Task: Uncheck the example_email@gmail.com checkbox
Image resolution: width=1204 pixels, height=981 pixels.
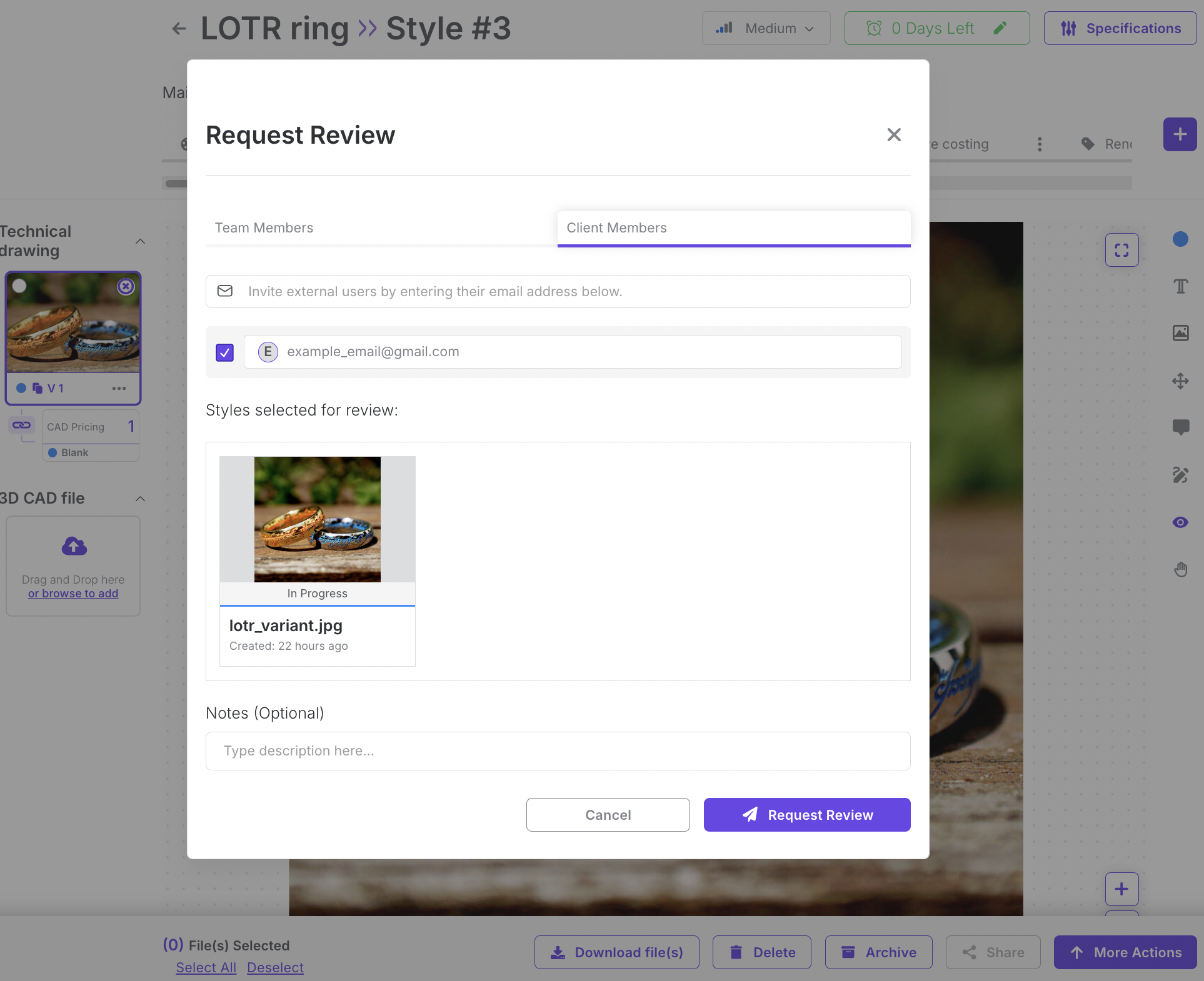Action: [224, 352]
